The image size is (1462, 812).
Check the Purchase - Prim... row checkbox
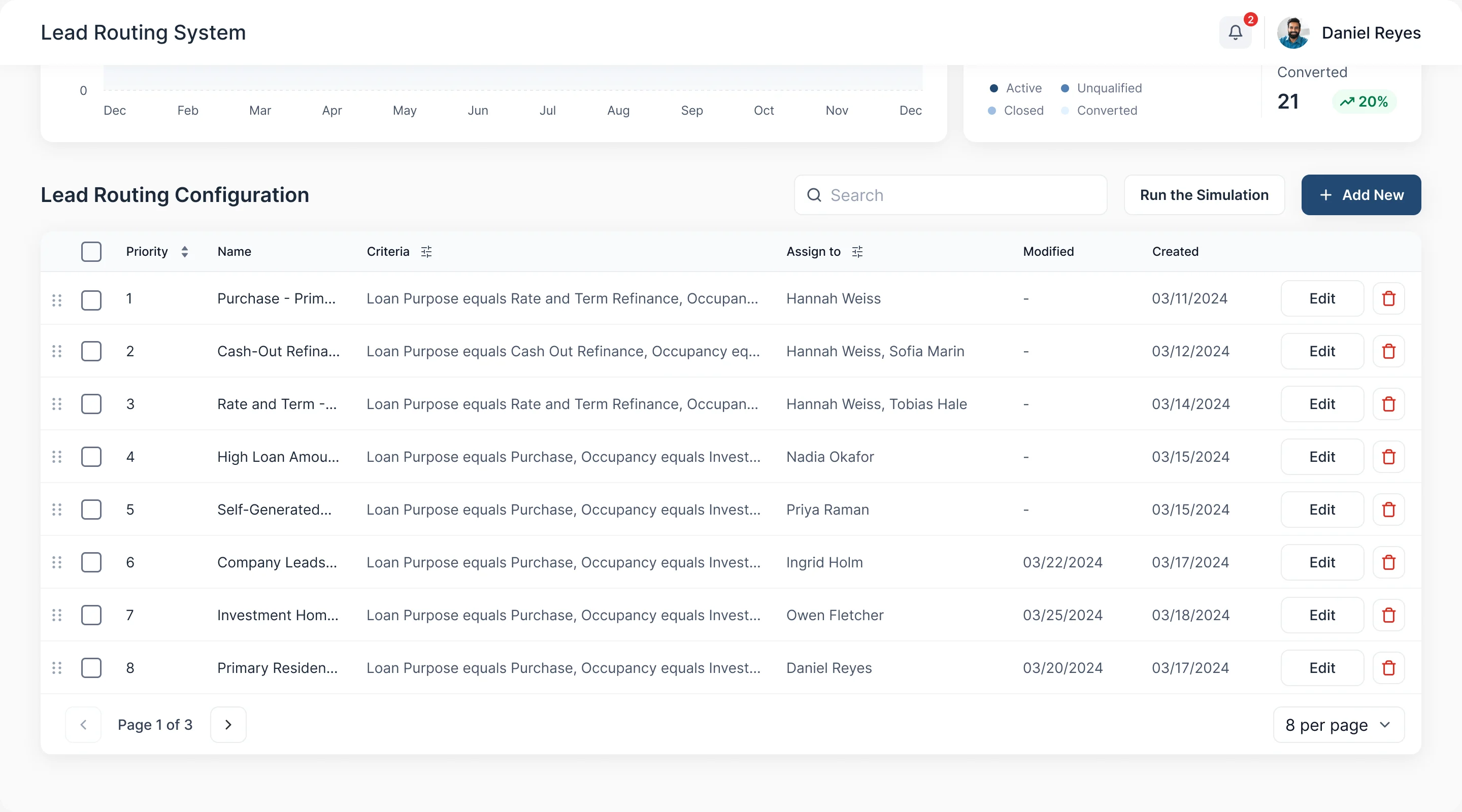point(91,300)
